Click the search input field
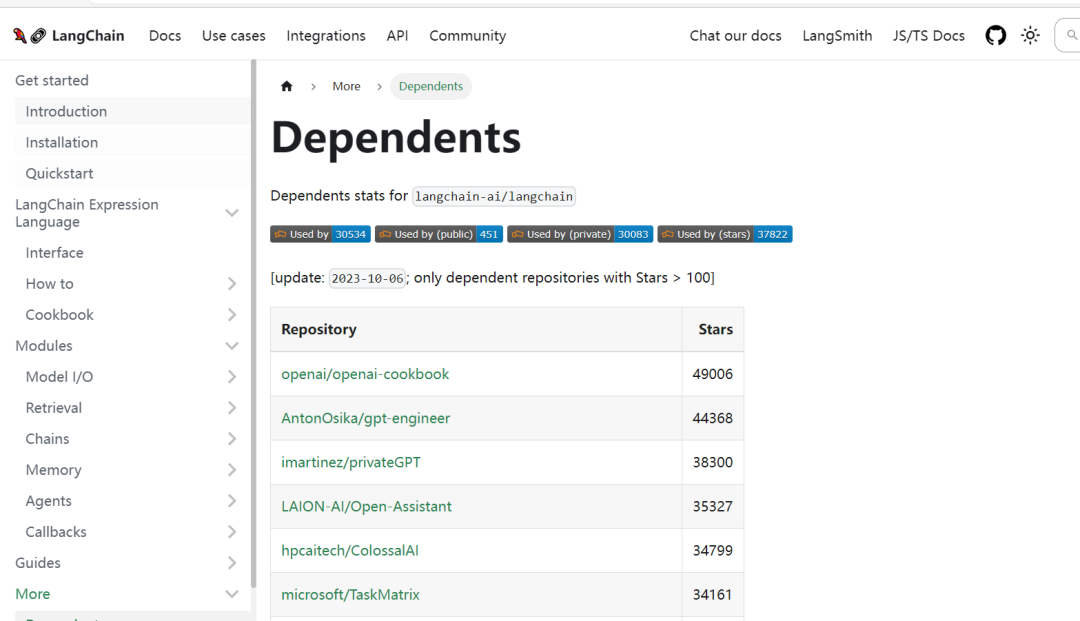 point(1068,36)
